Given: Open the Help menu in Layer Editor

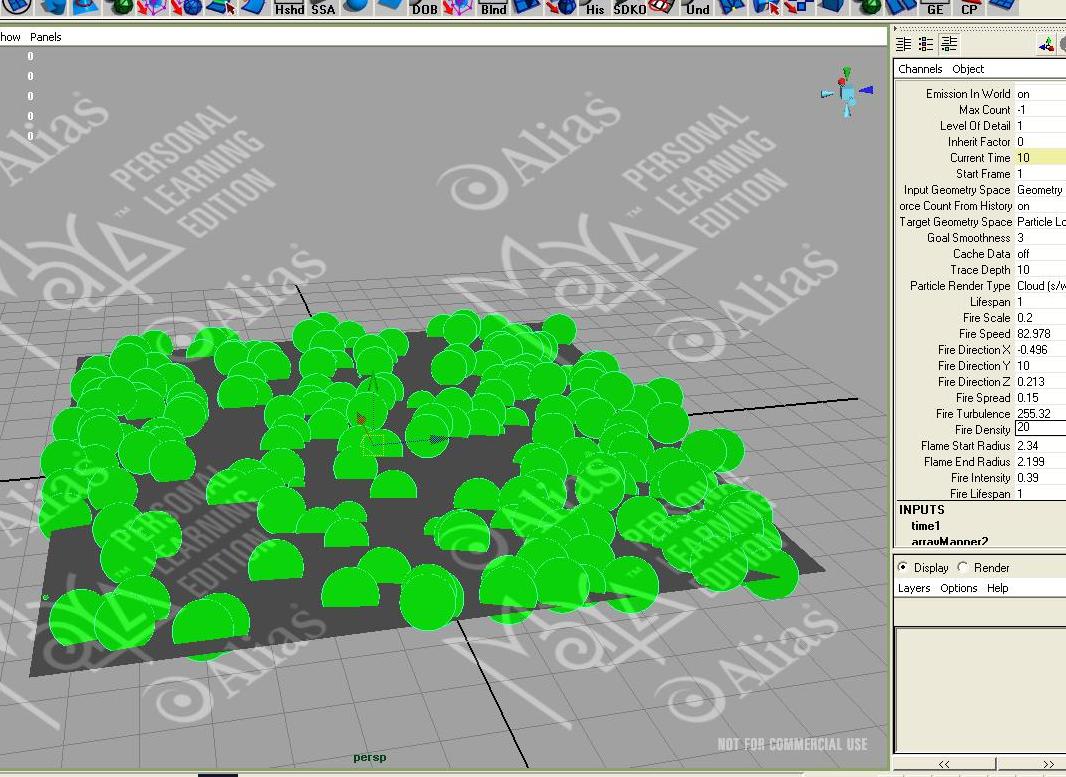Looking at the screenshot, I should coord(997,588).
